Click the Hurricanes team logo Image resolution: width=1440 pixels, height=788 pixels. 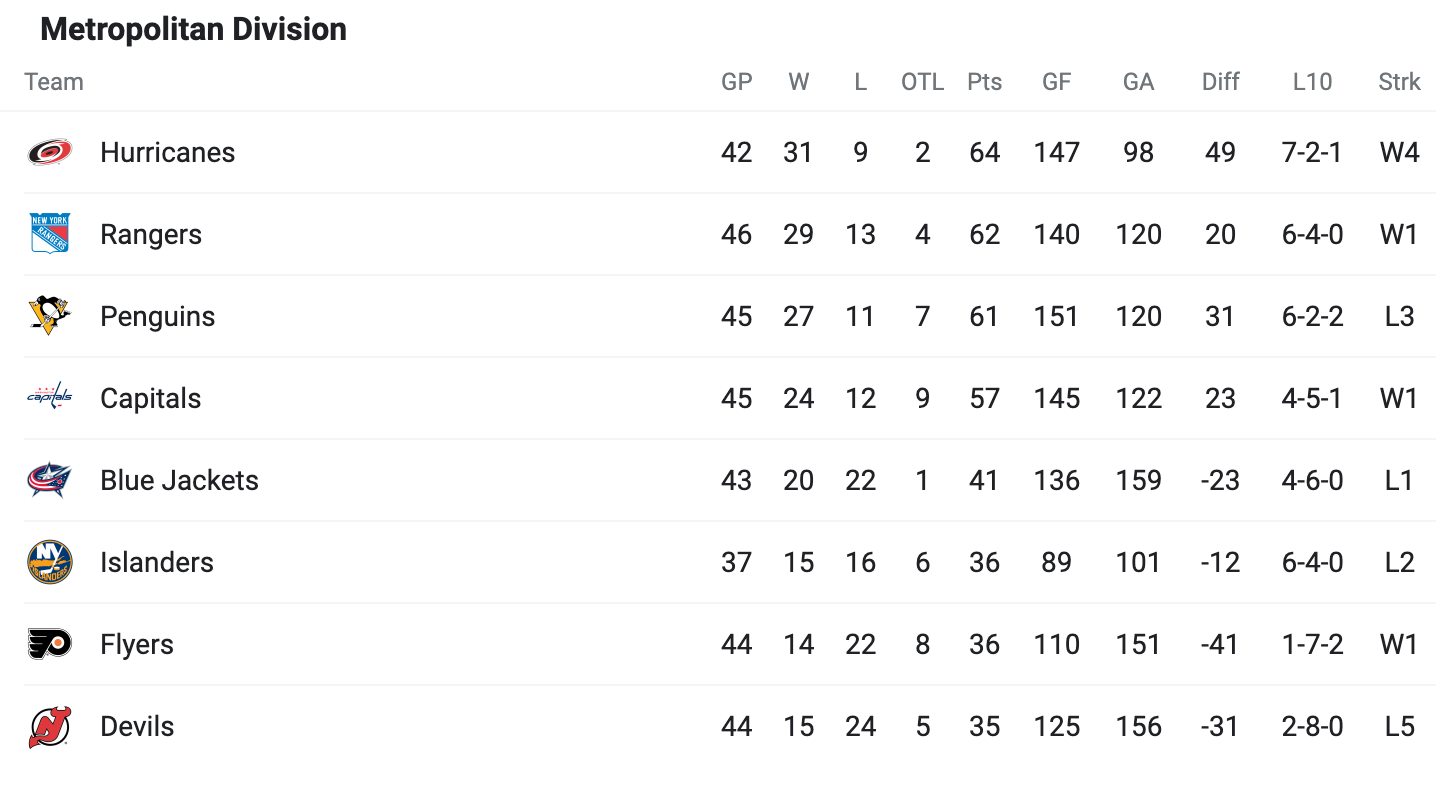click(x=49, y=152)
